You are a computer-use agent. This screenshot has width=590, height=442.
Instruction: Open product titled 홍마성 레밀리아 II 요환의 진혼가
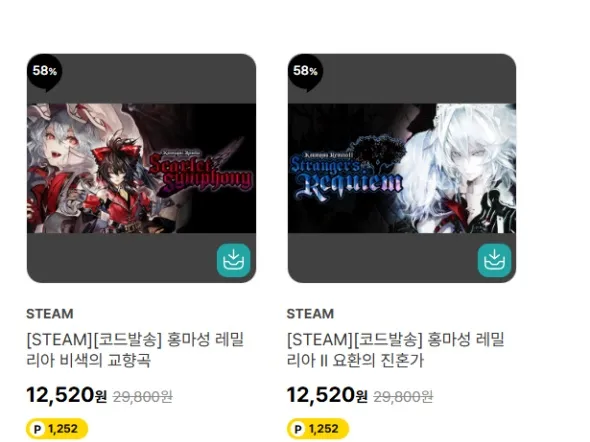[395, 350]
